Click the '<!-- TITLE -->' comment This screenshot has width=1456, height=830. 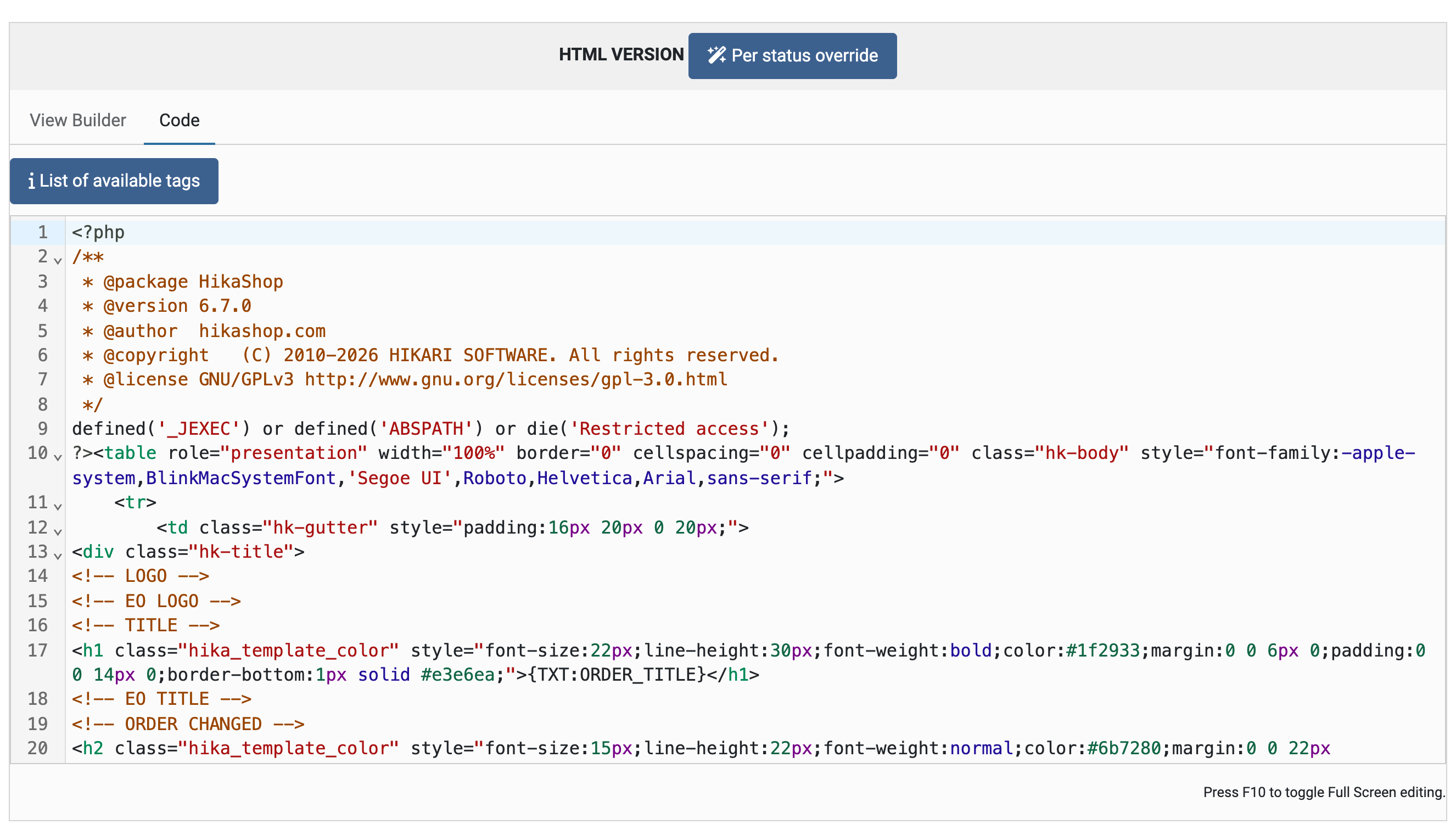point(145,625)
